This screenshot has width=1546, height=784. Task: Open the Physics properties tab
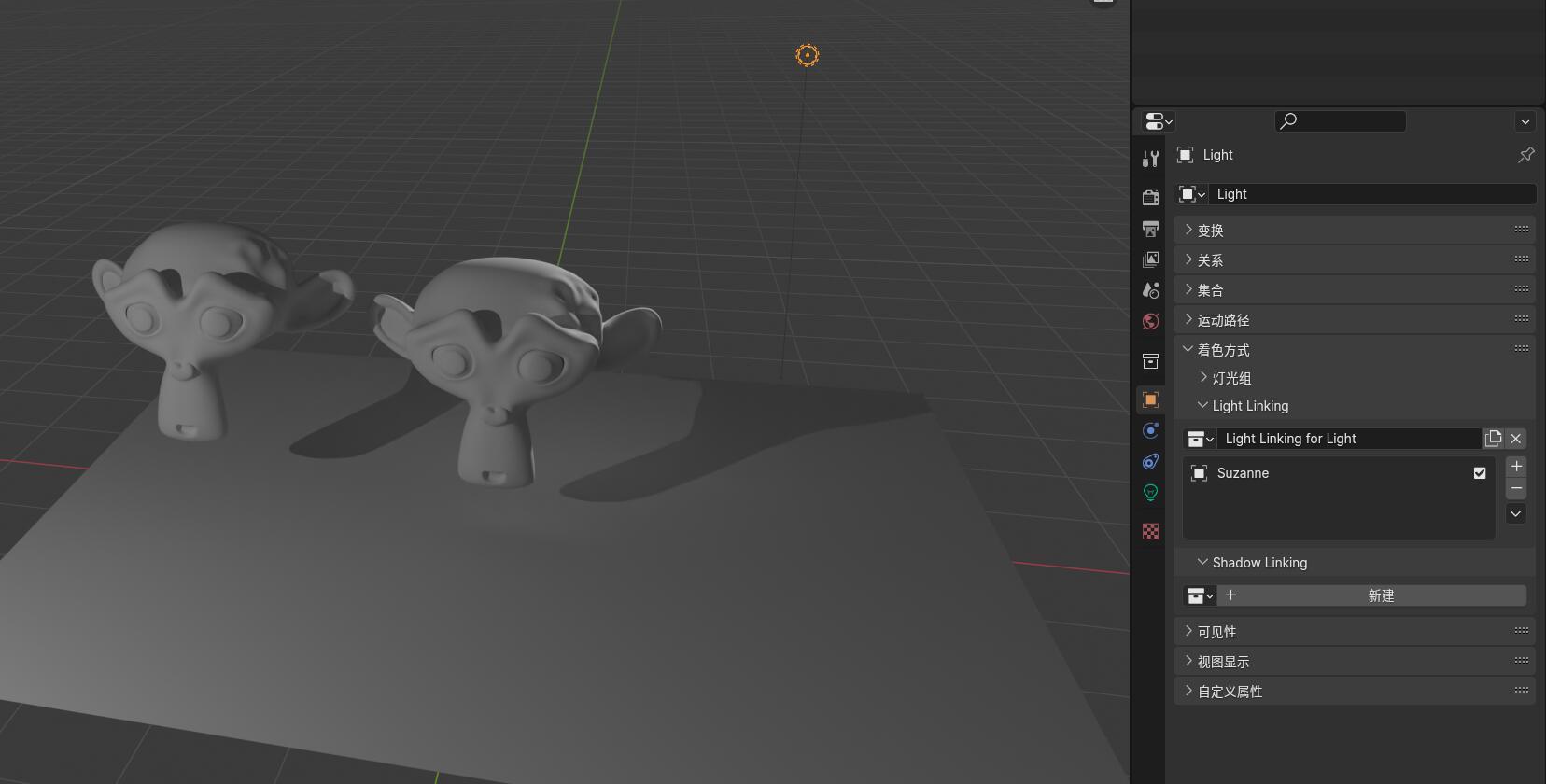[1150, 430]
